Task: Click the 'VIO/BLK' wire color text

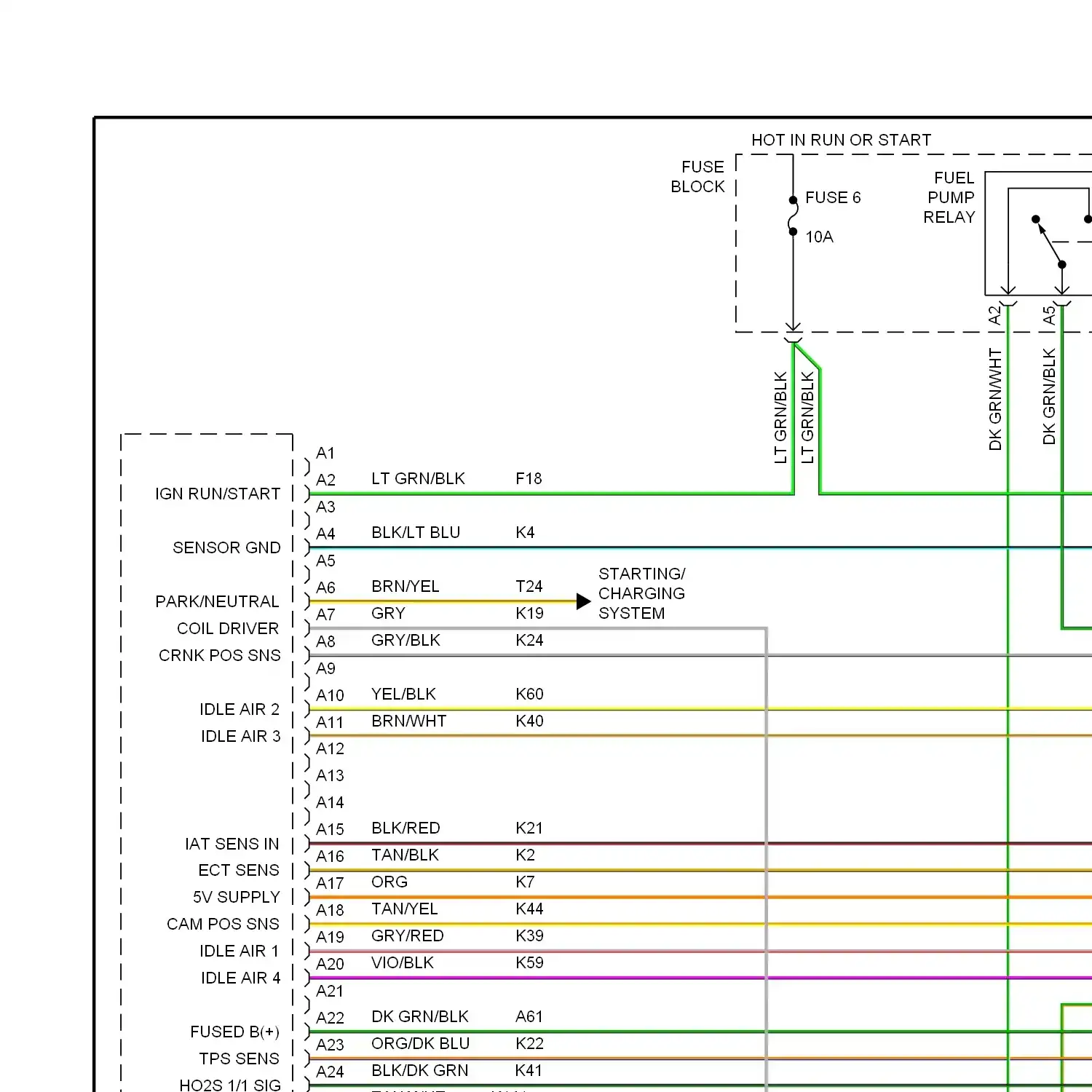Action: (x=402, y=962)
